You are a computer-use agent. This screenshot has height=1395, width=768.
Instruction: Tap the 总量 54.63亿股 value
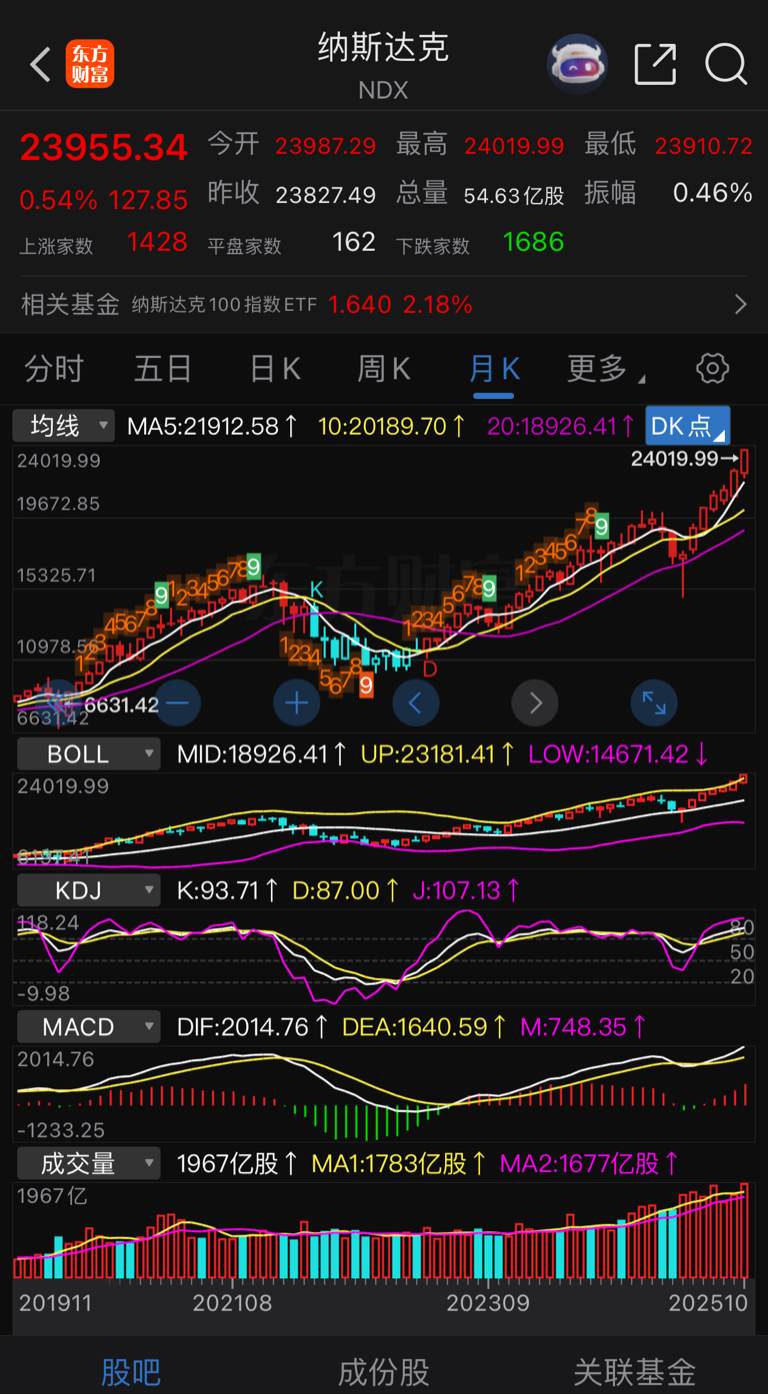(514, 195)
